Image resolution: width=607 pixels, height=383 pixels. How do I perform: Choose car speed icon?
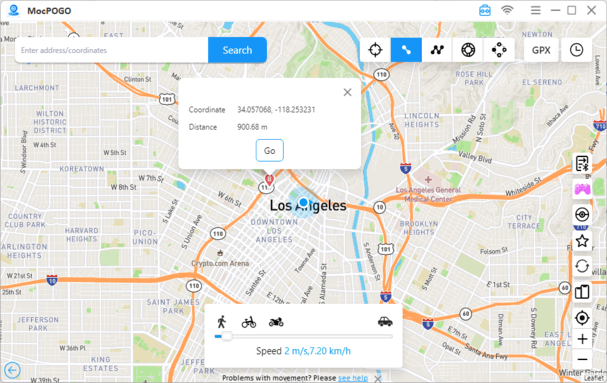tap(385, 321)
